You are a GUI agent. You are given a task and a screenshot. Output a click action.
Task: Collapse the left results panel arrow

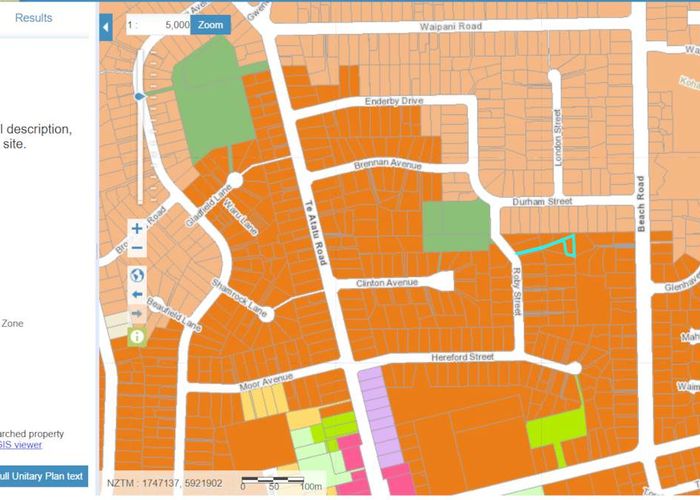pos(105,27)
